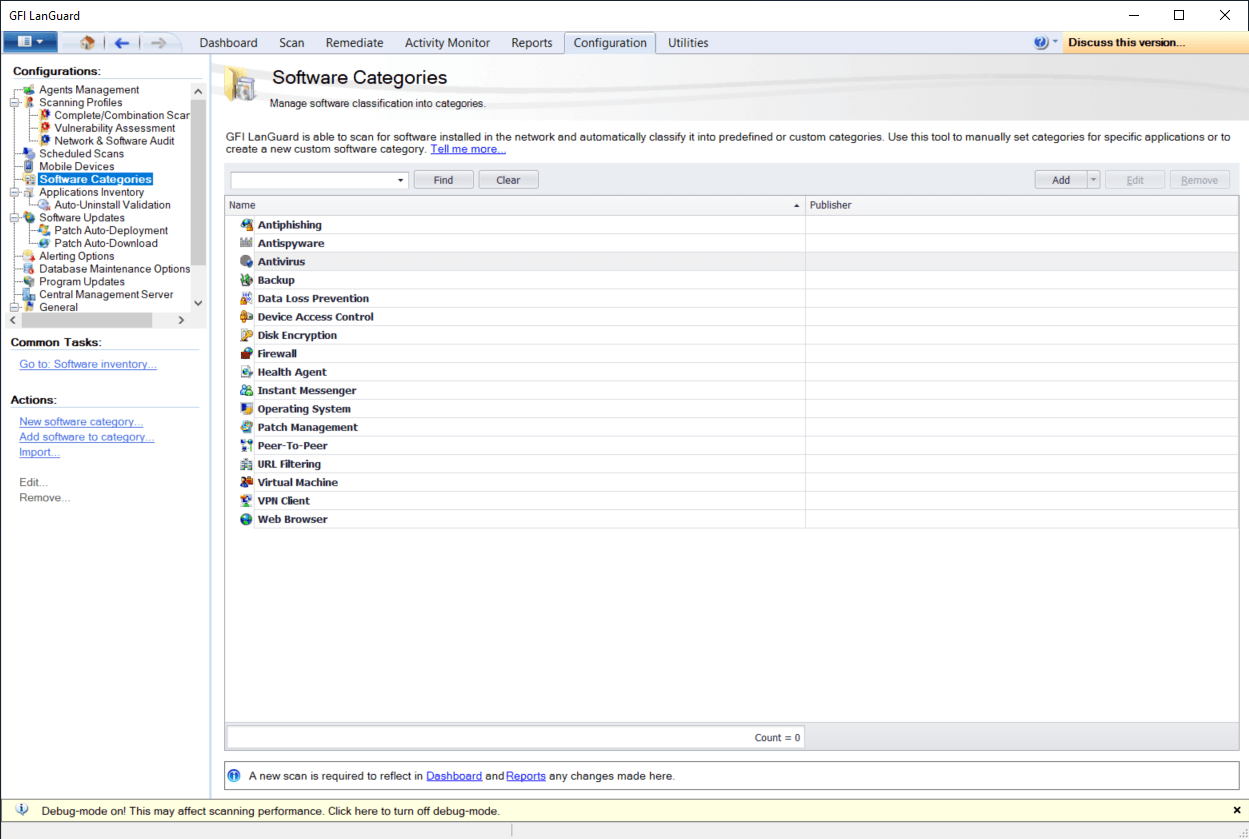Click Add software to category link
Image resolution: width=1249 pixels, height=839 pixels.
(87, 437)
